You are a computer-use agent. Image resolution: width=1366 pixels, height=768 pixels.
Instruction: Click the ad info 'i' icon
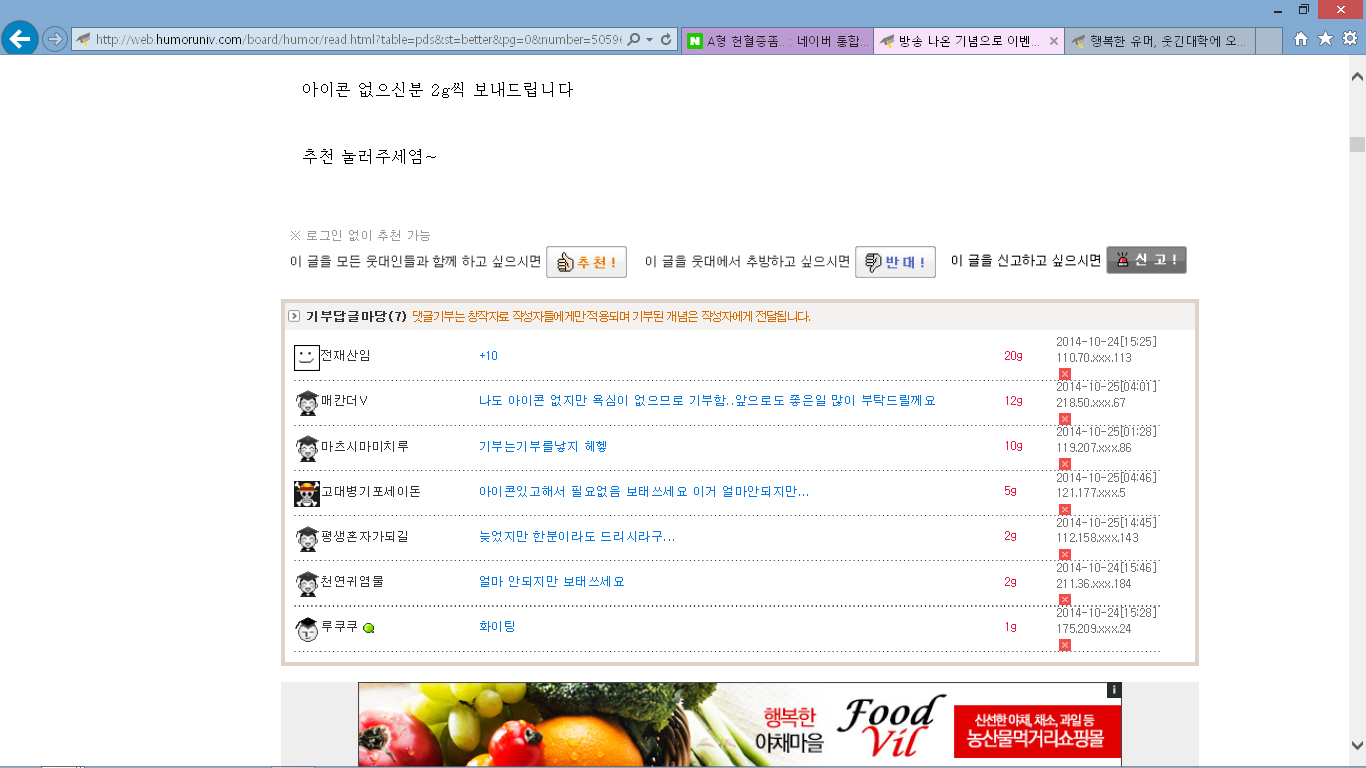point(1114,690)
